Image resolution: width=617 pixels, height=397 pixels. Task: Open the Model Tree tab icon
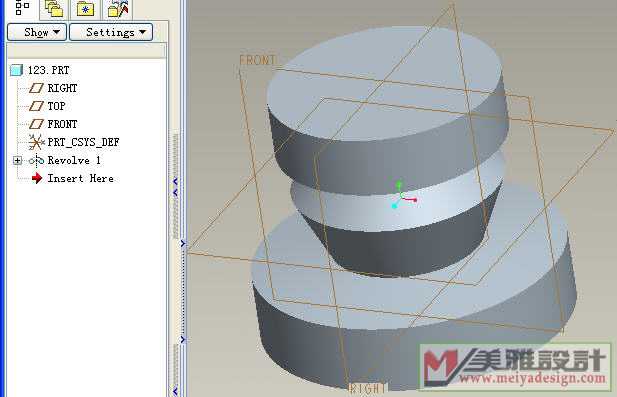pyautogui.click(x=22, y=8)
